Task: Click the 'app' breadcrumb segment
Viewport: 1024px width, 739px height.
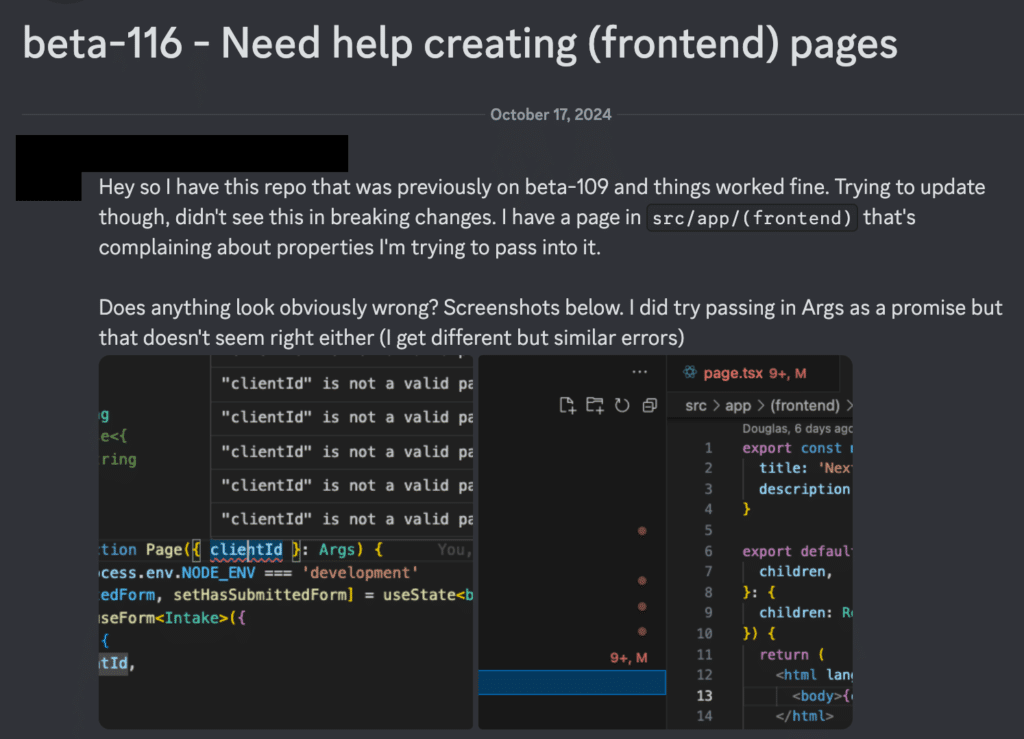Action: click(739, 406)
